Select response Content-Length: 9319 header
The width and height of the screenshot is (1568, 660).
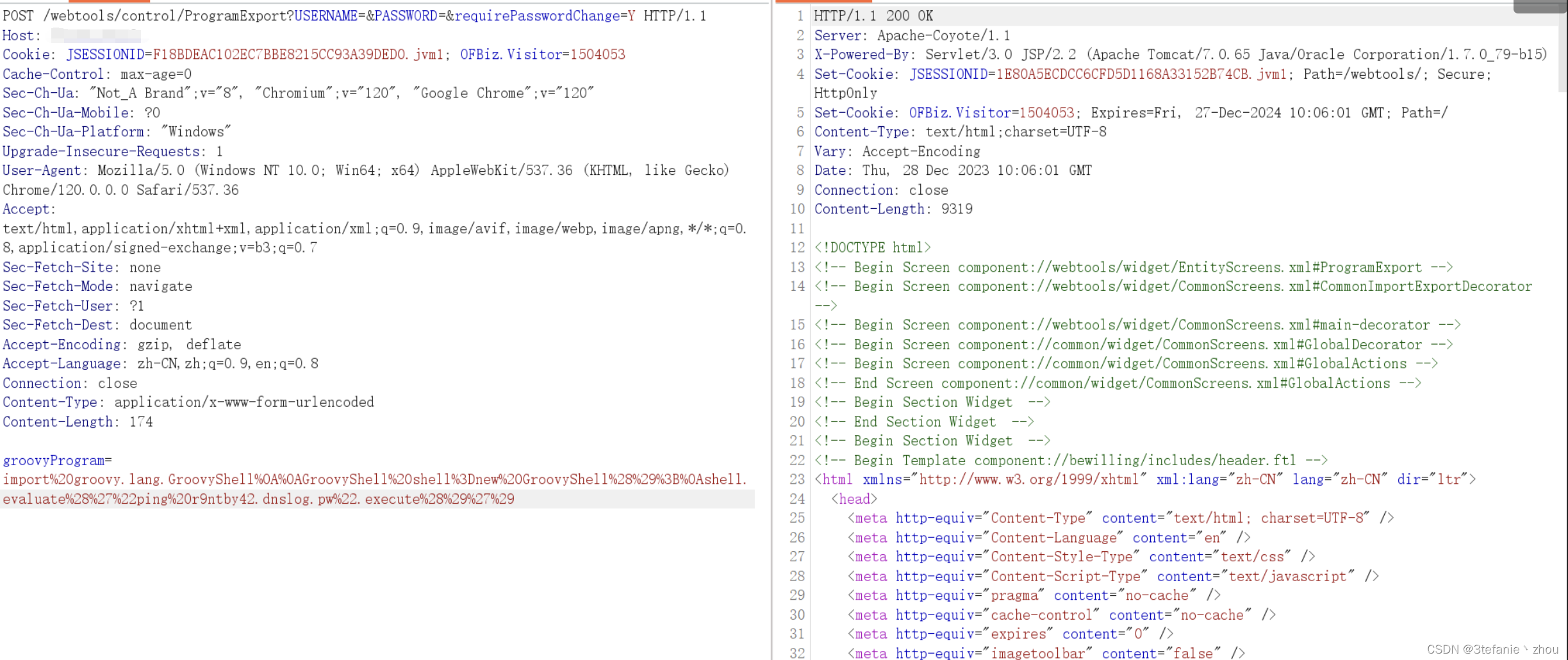(893, 209)
